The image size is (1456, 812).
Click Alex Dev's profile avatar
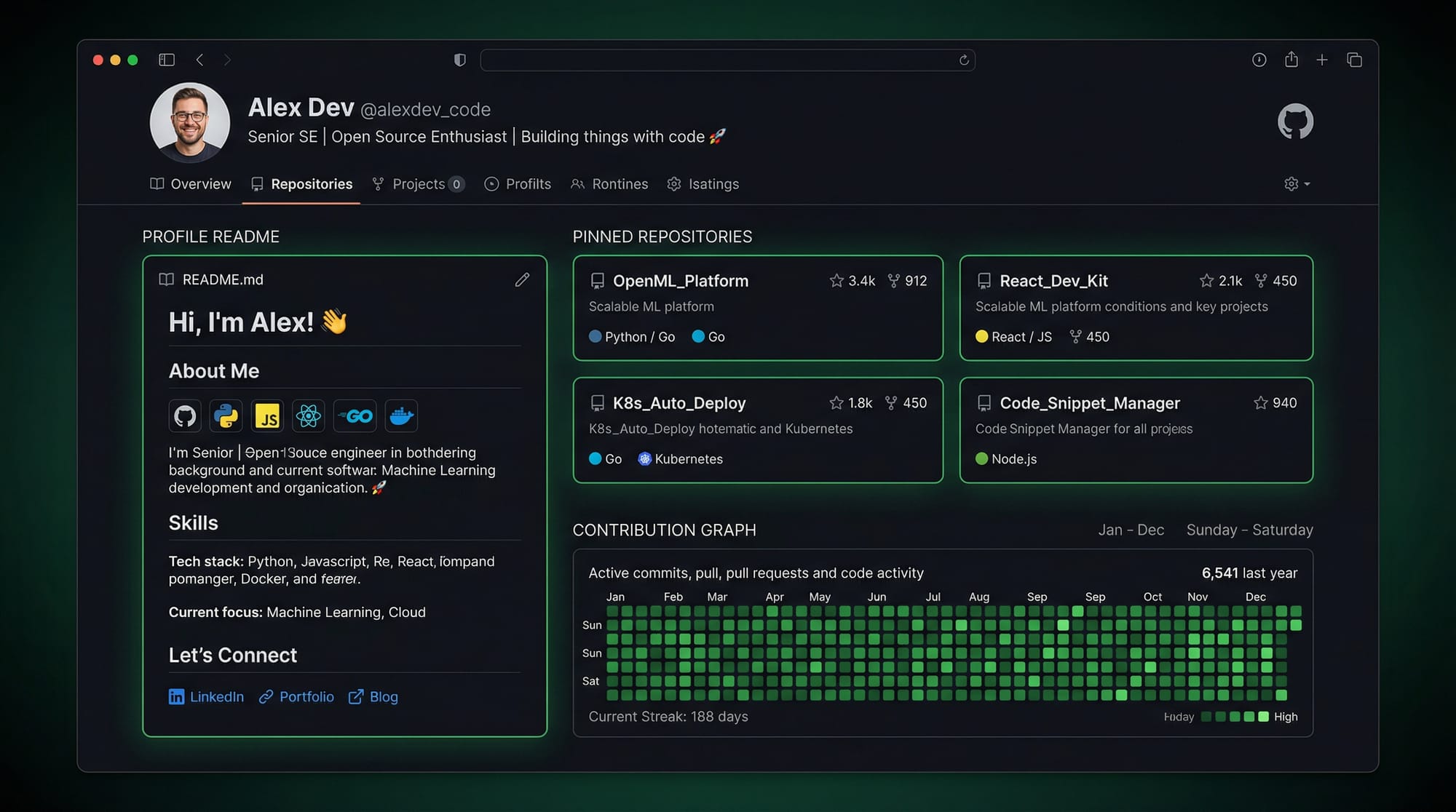click(x=190, y=122)
